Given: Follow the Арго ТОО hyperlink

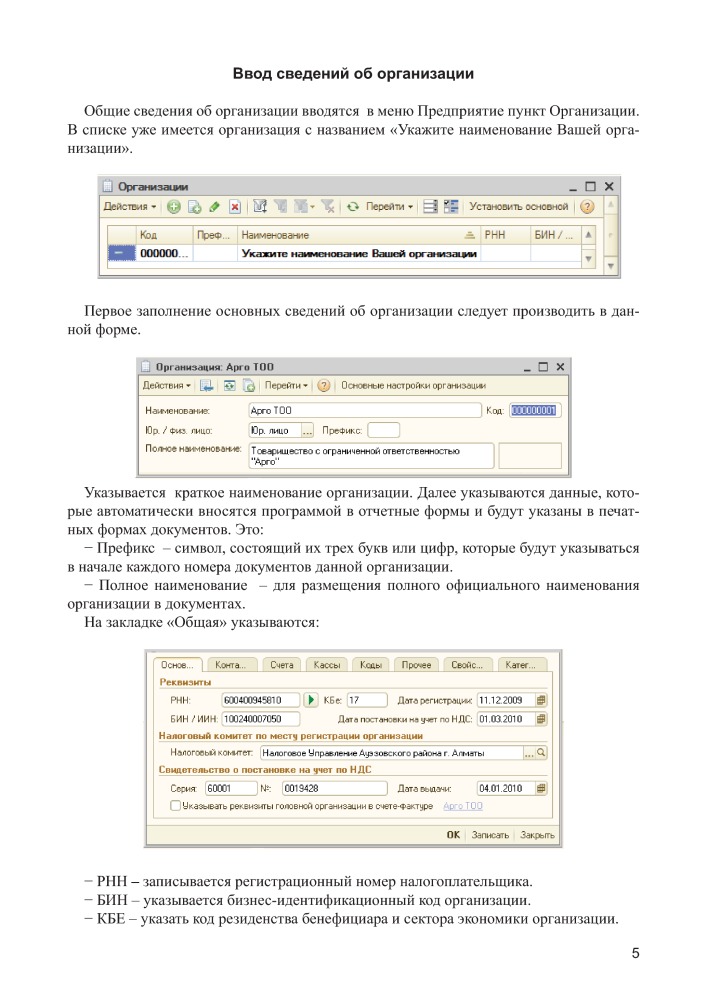Looking at the screenshot, I should click(463, 806).
